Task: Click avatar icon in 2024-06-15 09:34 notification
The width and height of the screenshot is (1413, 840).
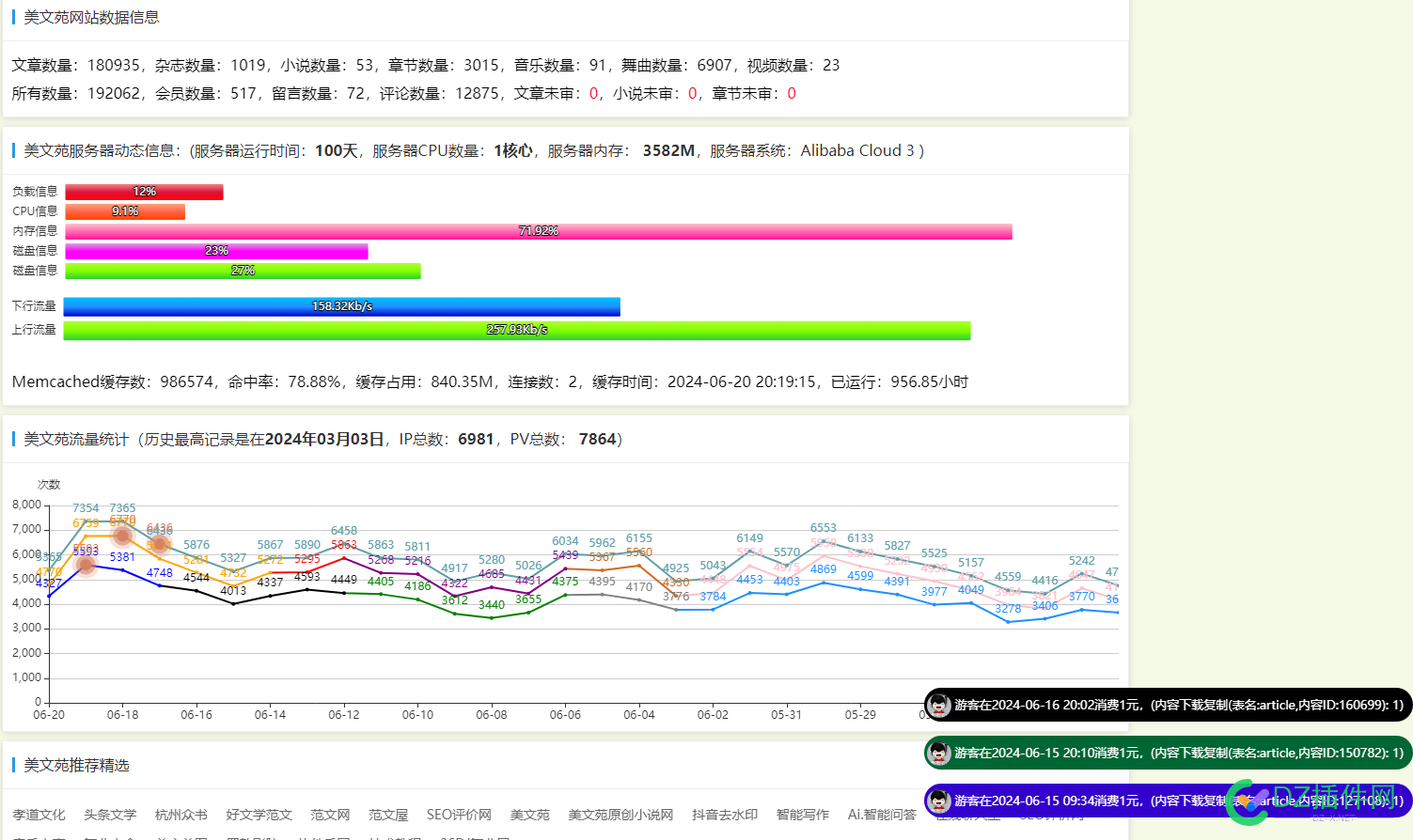Action: pos(939,801)
